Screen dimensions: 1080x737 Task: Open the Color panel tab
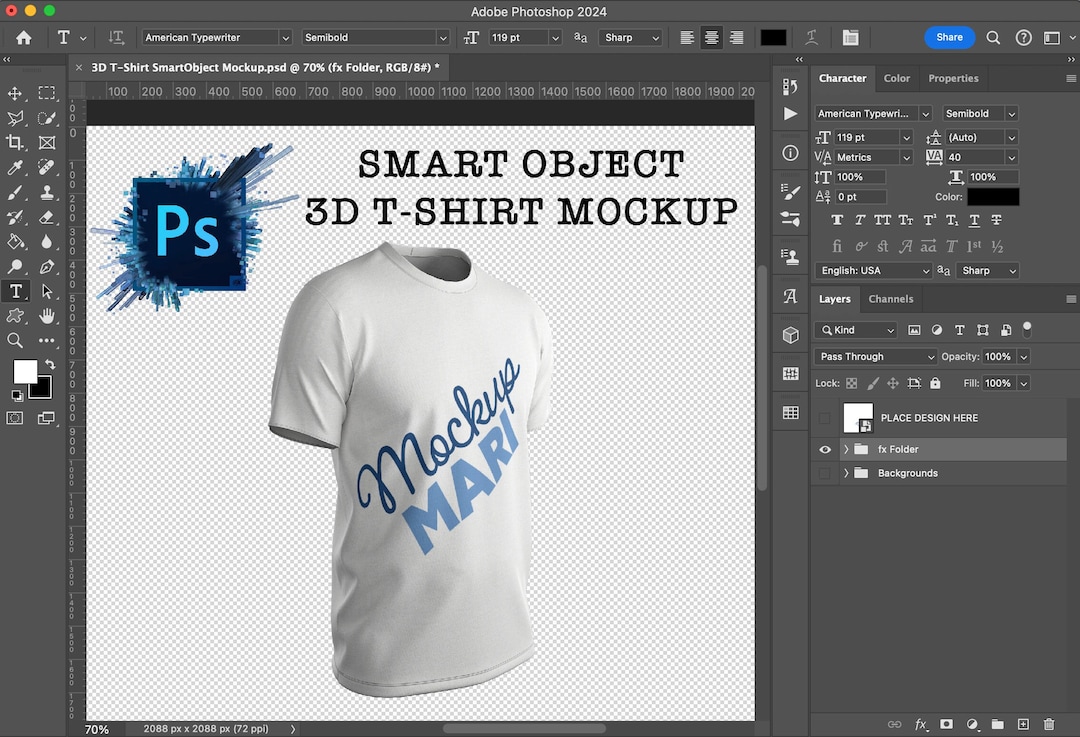[896, 78]
